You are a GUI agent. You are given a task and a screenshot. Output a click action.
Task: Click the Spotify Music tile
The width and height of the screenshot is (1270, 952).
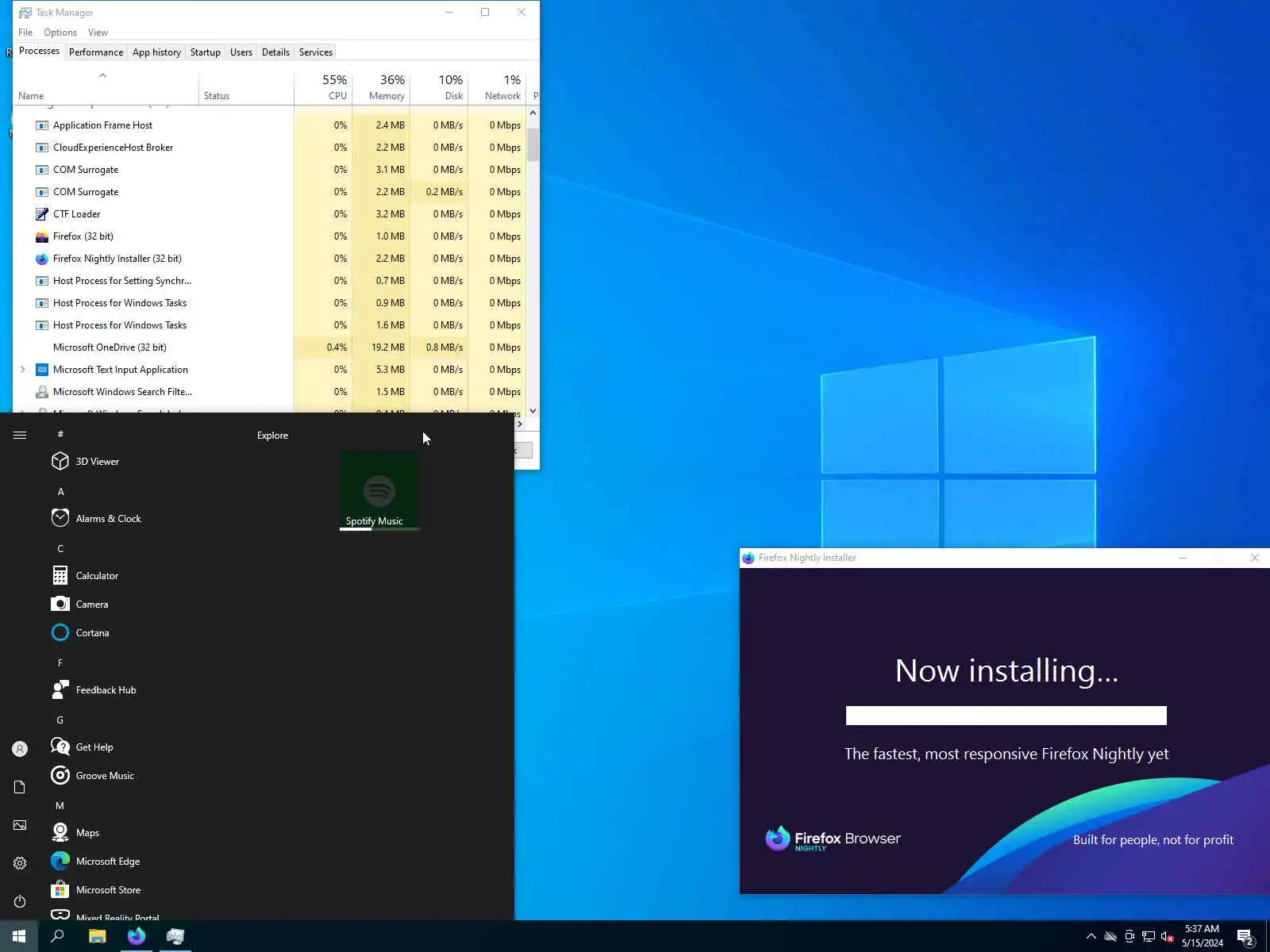[379, 491]
